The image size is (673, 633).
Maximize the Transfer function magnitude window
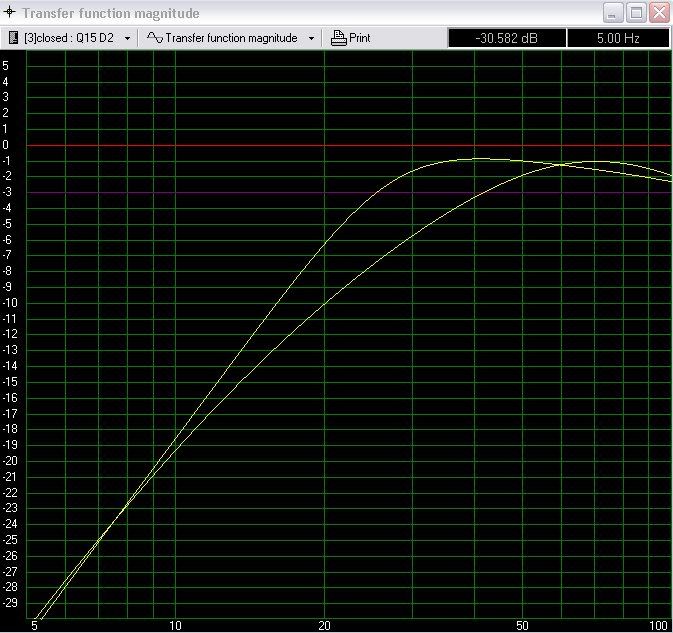(x=636, y=13)
